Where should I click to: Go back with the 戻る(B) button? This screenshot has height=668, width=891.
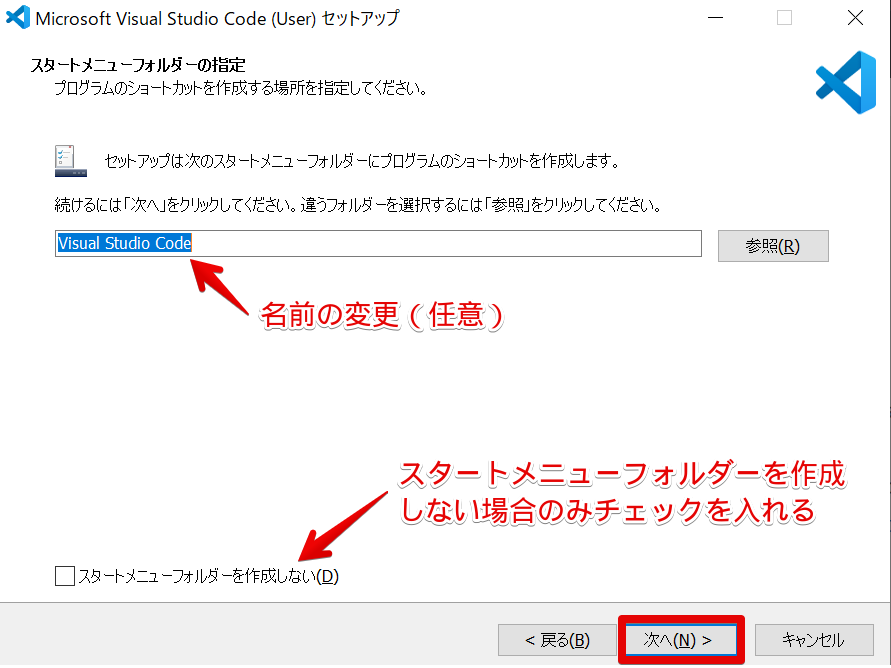click(x=557, y=640)
